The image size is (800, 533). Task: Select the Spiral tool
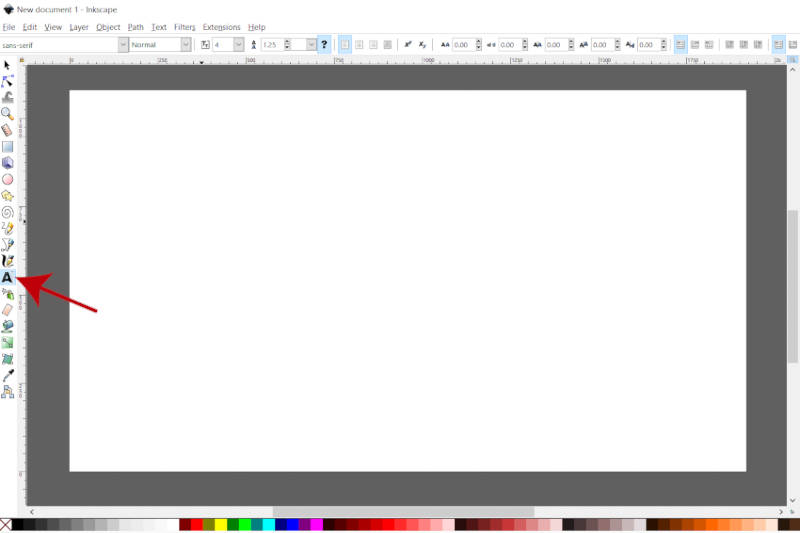pyautogui.click(x=7, y=212)
